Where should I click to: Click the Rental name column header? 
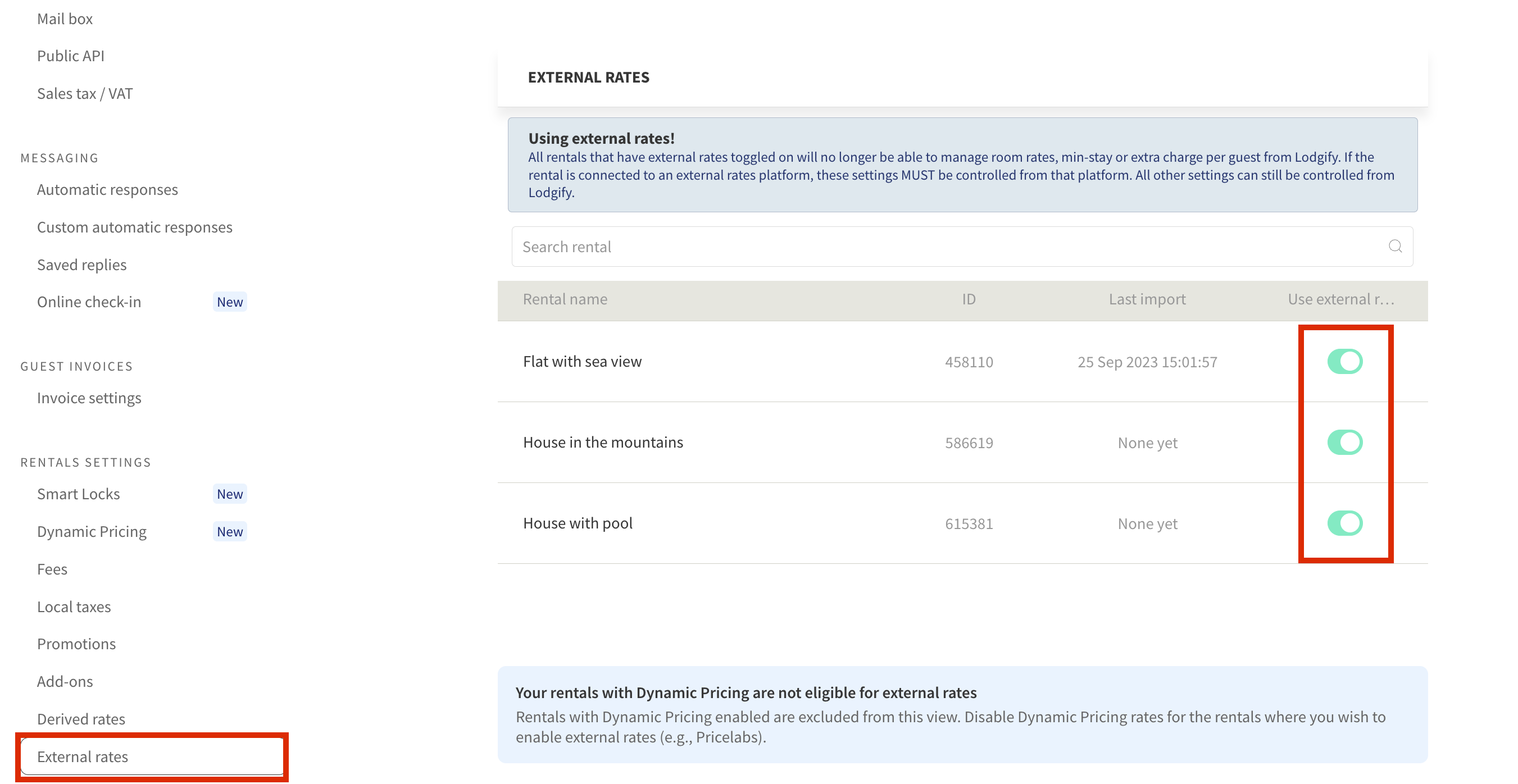pos(565,299)
